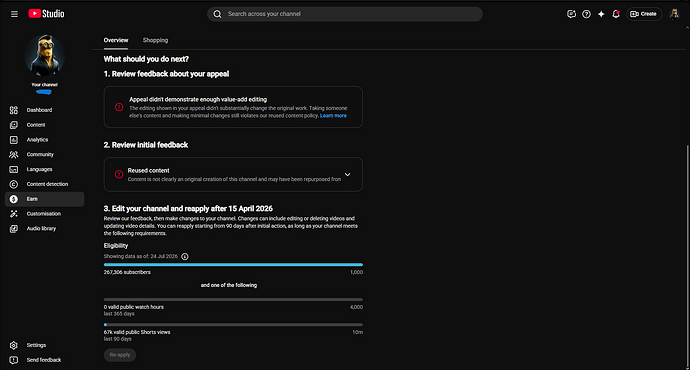Click the Re-apply button
Viewport: 690px width, 370px height.
click(x=120, y=355)
